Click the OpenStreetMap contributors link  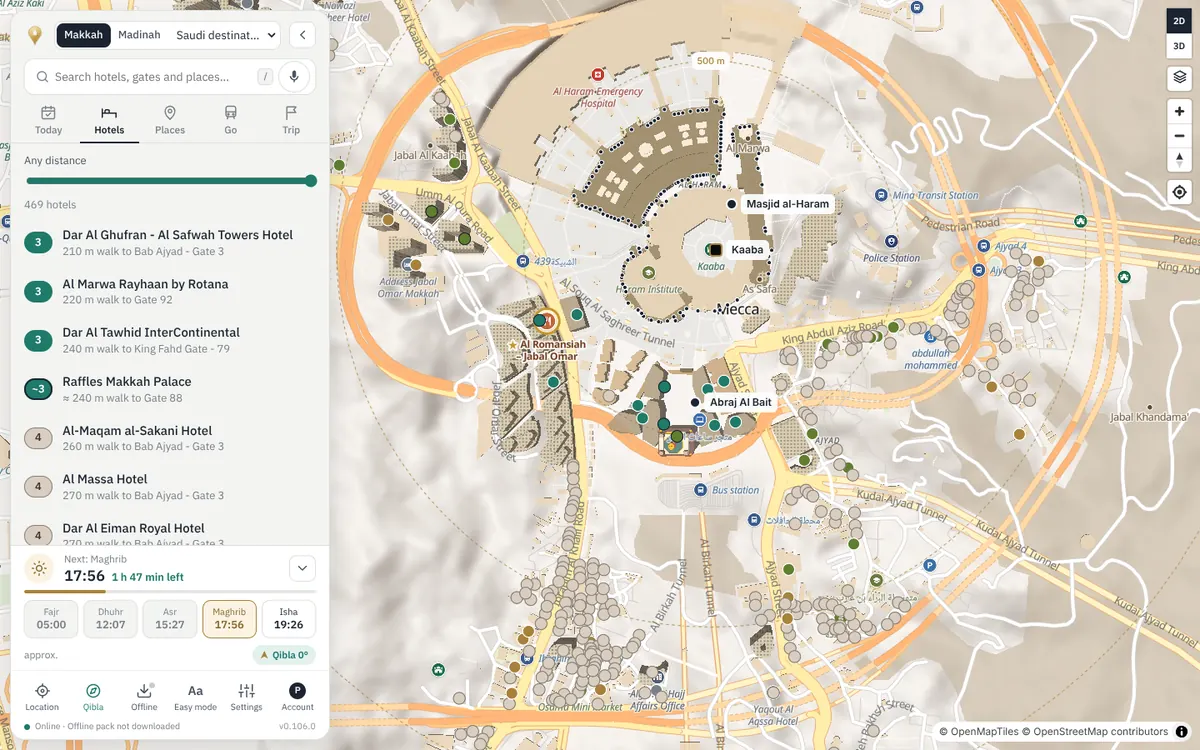[1096, 732]
